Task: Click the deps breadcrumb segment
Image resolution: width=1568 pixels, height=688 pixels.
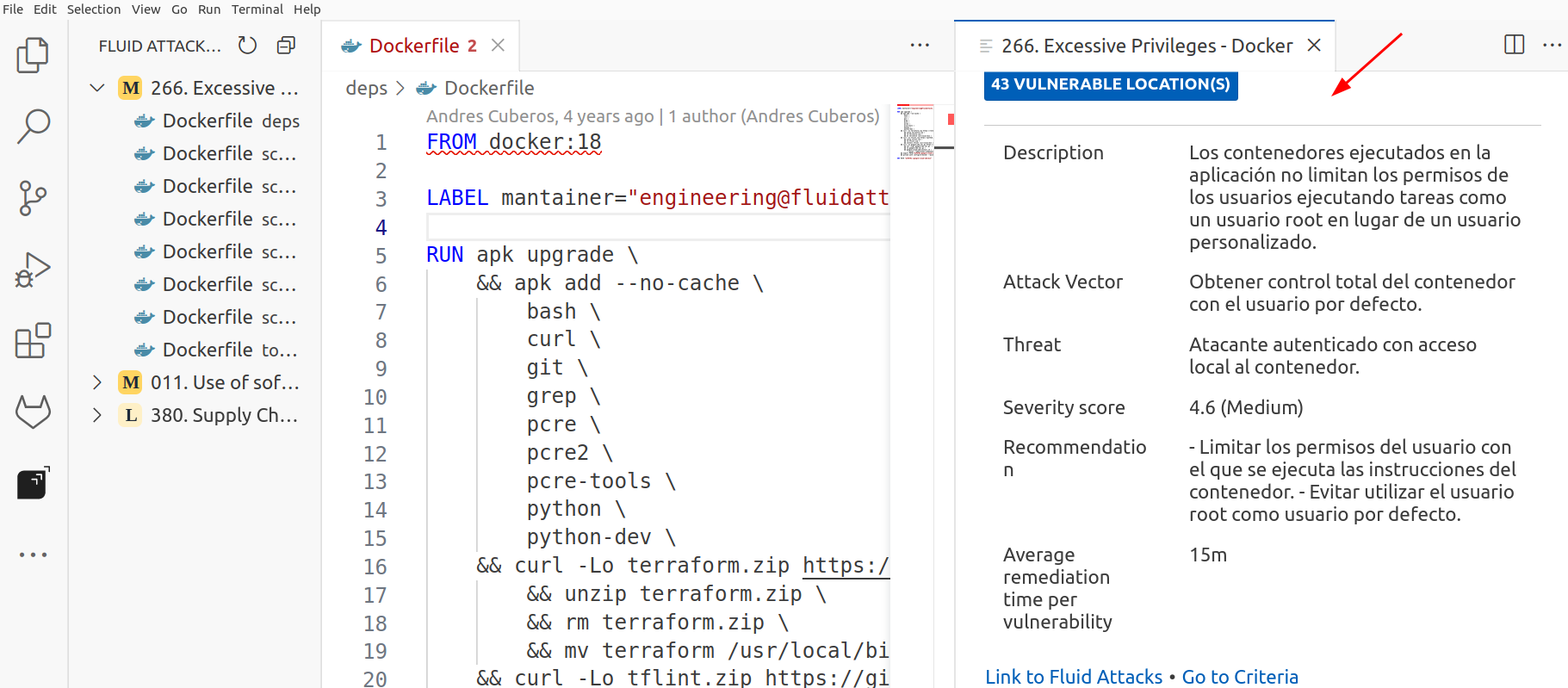Action: [367, 88]
